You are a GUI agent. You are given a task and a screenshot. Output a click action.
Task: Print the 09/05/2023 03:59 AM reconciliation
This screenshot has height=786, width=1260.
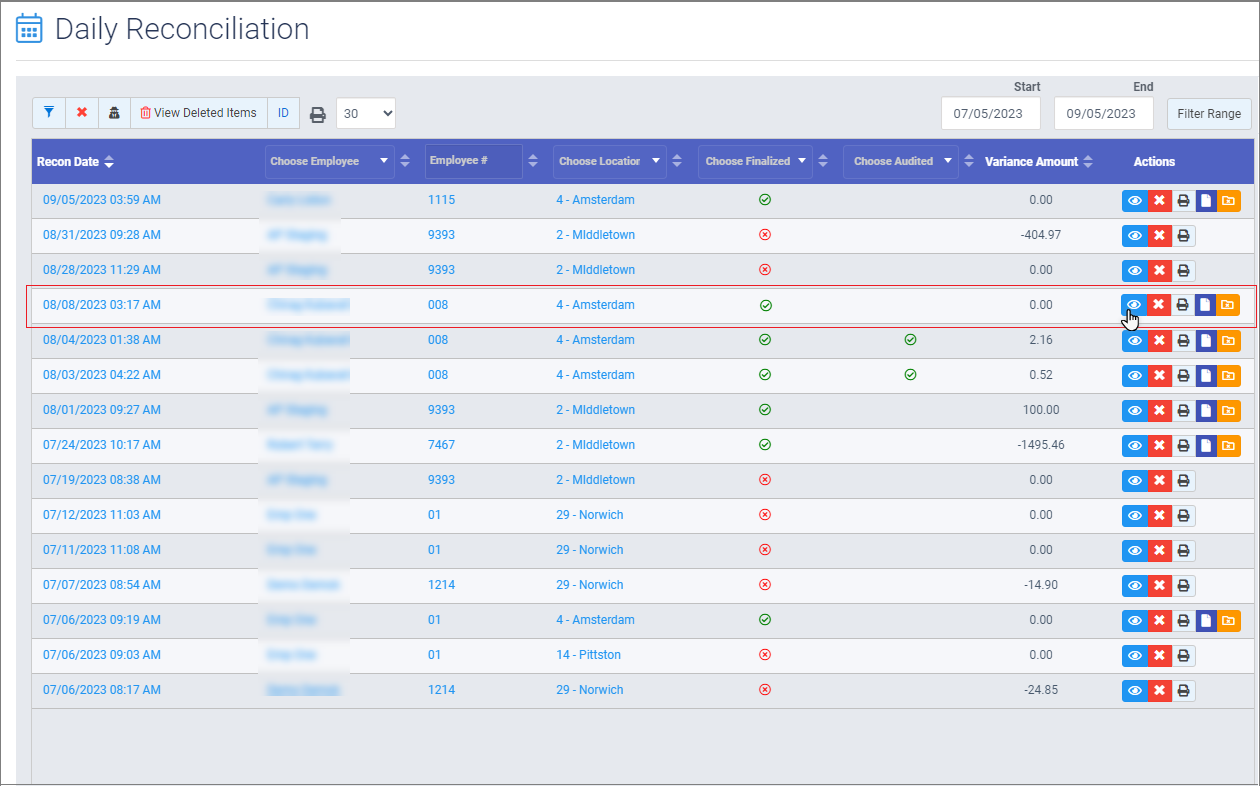click(1183, 200)
